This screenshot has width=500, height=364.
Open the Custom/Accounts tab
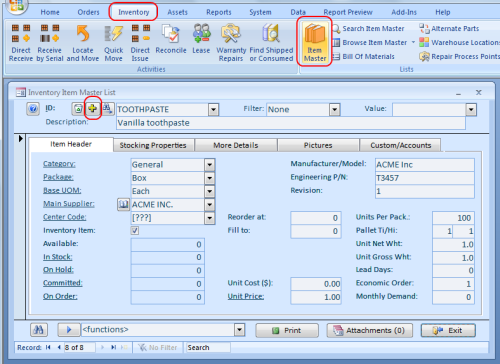click(401, 145)
